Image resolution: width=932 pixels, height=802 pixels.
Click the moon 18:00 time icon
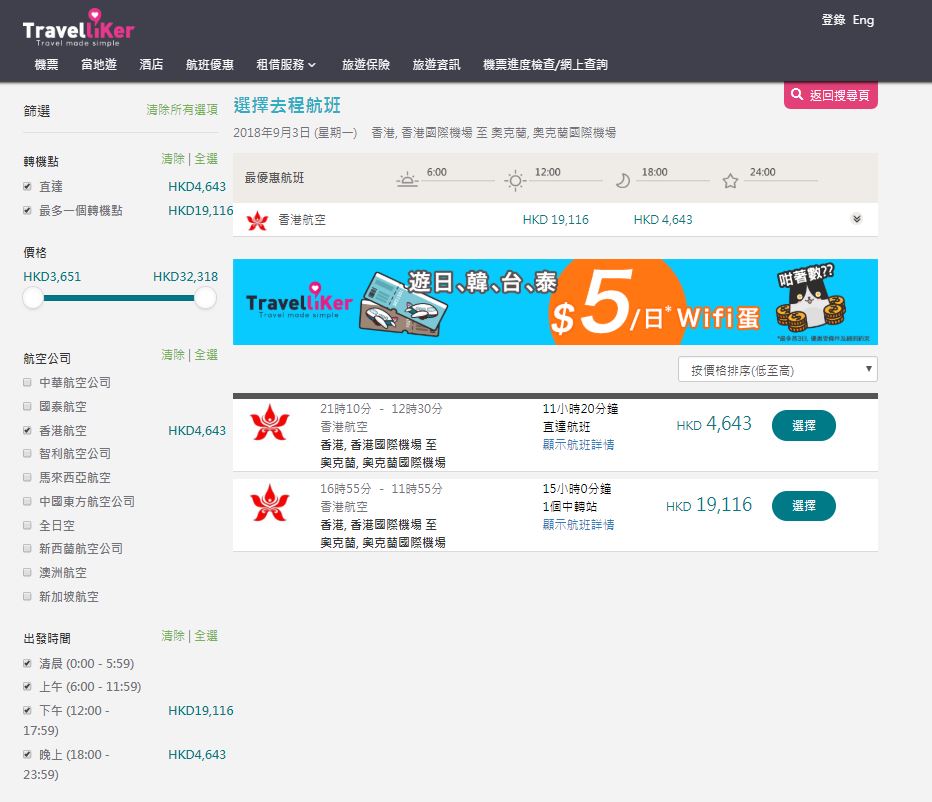[622, 180]
